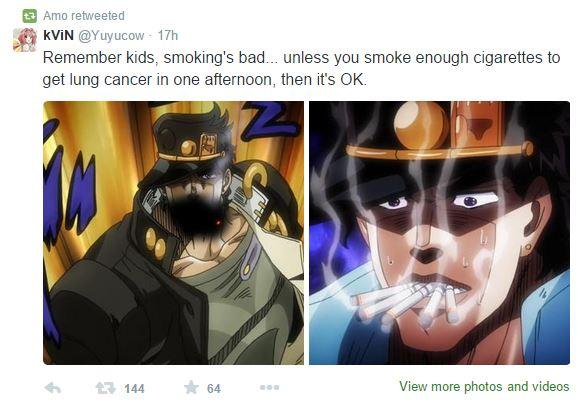Enlarge the right photo with many cigarettes
Image resolution: width=582 pixels, height=406 pixels.
tap(439, 233)
